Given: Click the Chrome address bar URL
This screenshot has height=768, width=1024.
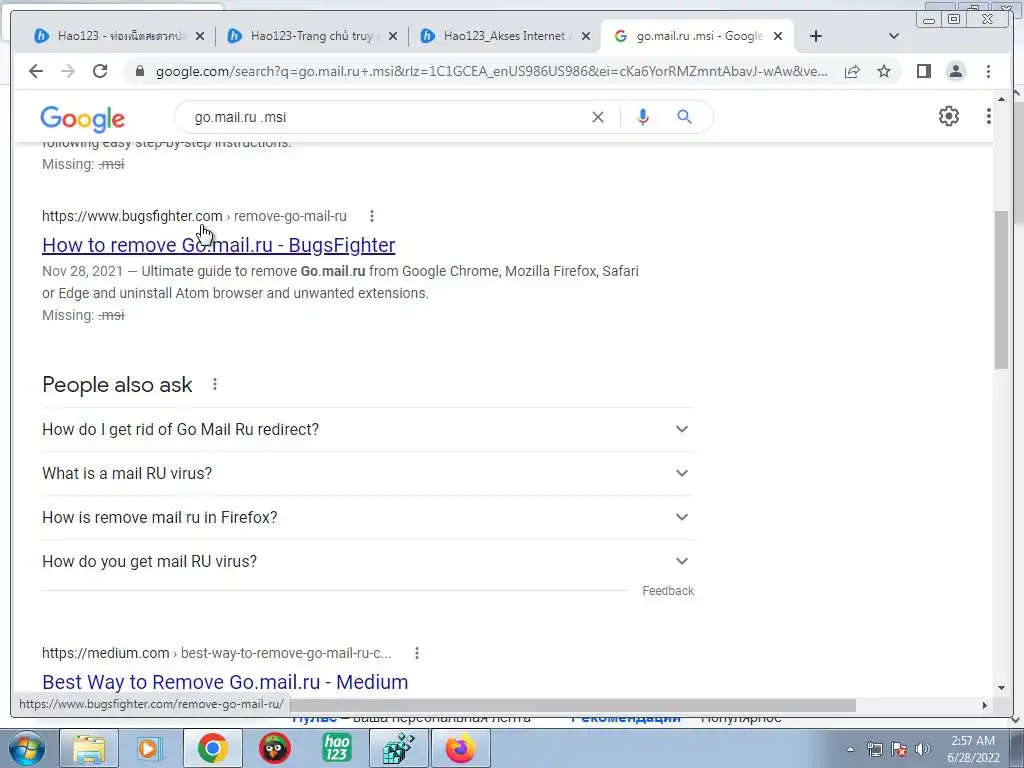Looking at the screenshot, I should (491, 71).
